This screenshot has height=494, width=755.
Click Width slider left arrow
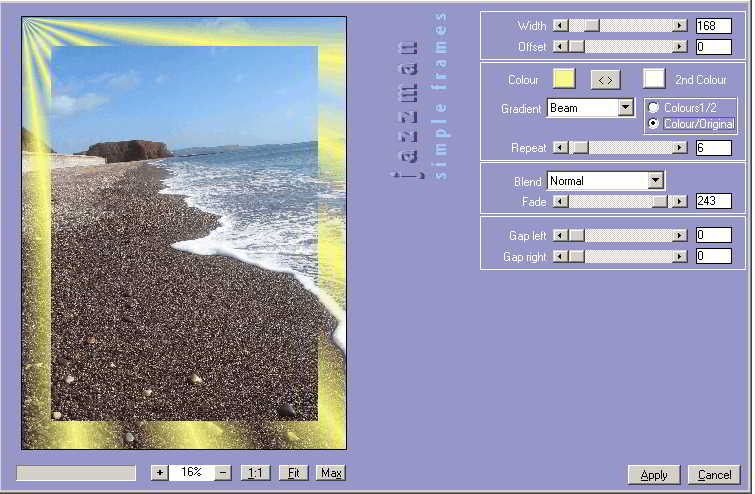(560, 26)
